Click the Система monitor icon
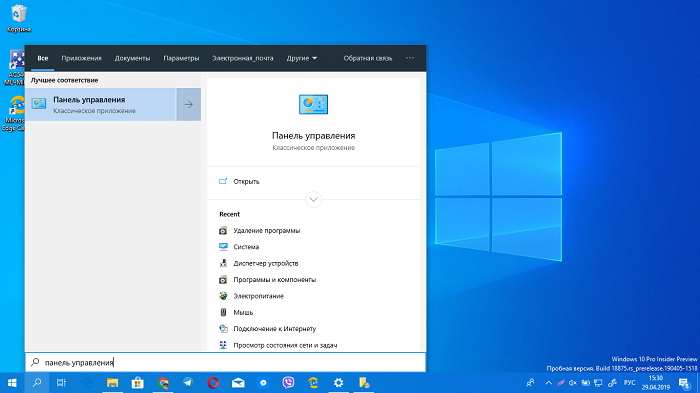This screenshot has height=393, width=700. (223, 247)
